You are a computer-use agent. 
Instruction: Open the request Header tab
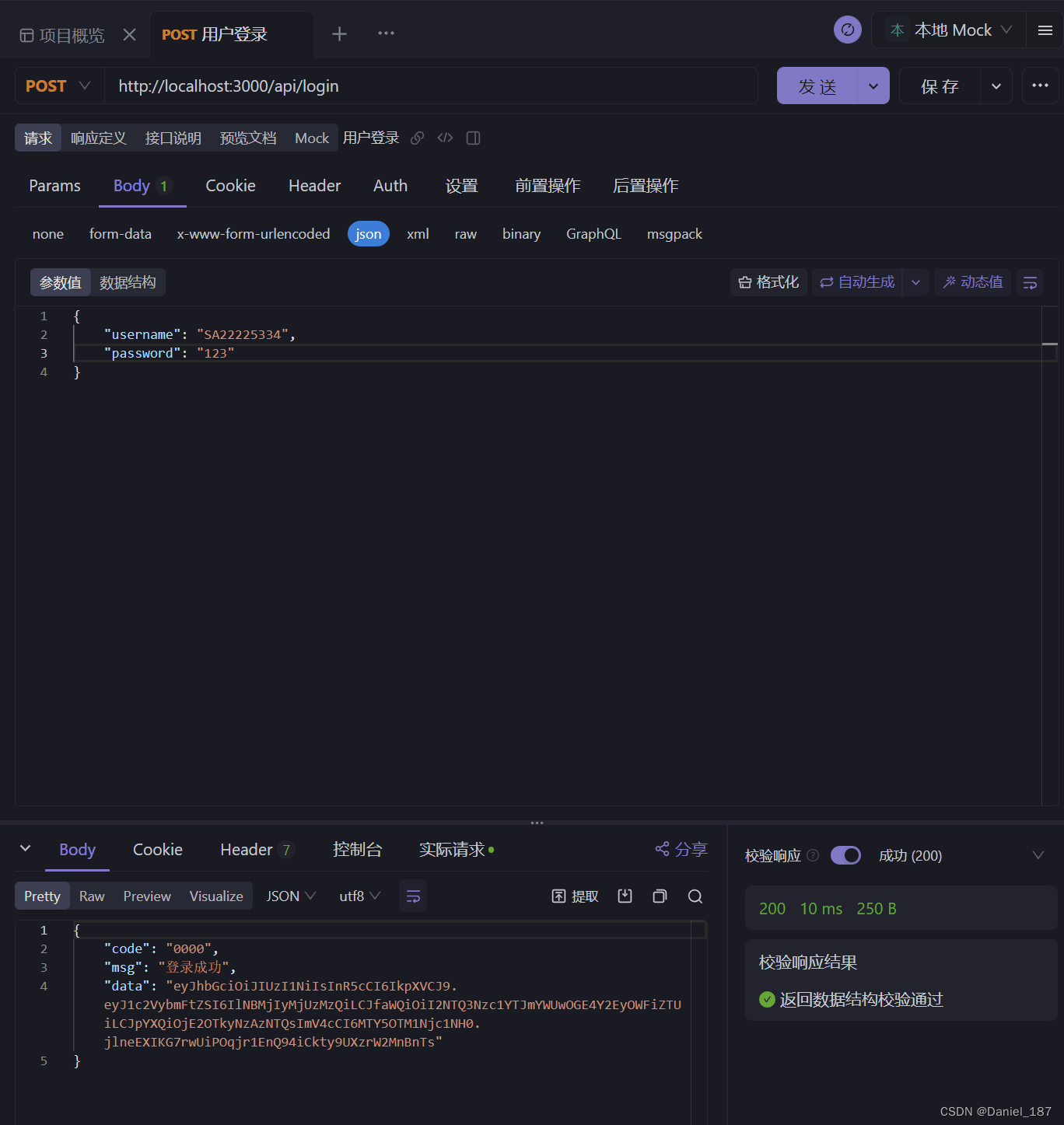[x=314, y=186]
